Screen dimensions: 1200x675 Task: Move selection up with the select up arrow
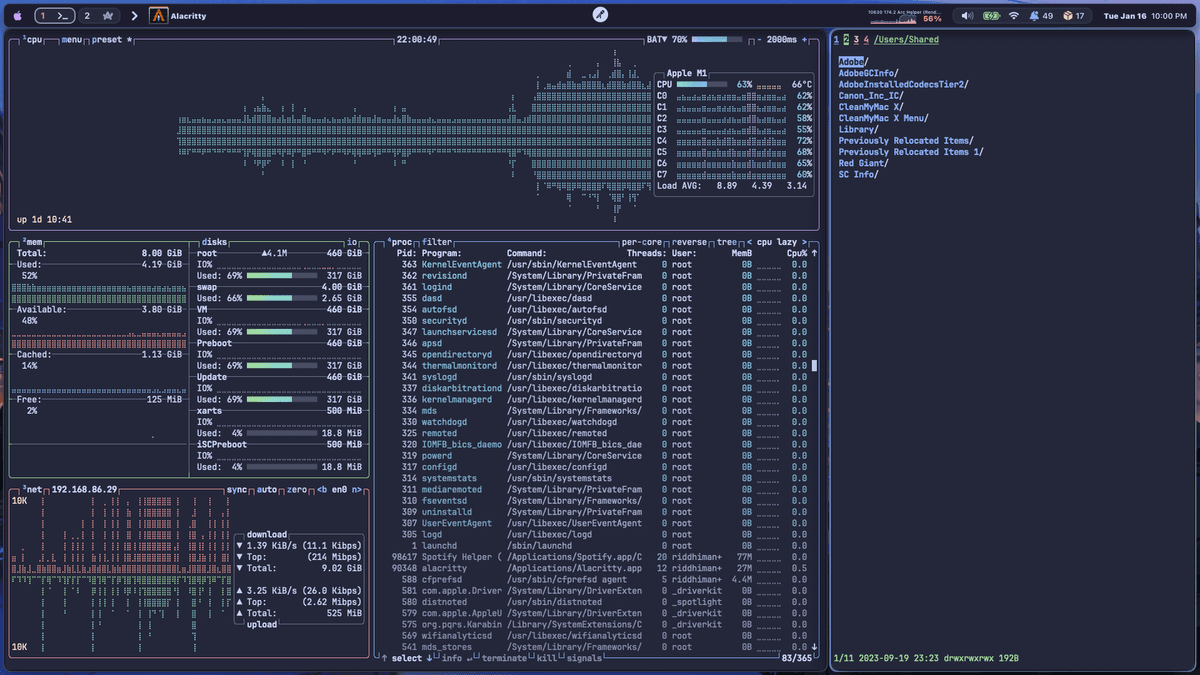click(384, 658)
